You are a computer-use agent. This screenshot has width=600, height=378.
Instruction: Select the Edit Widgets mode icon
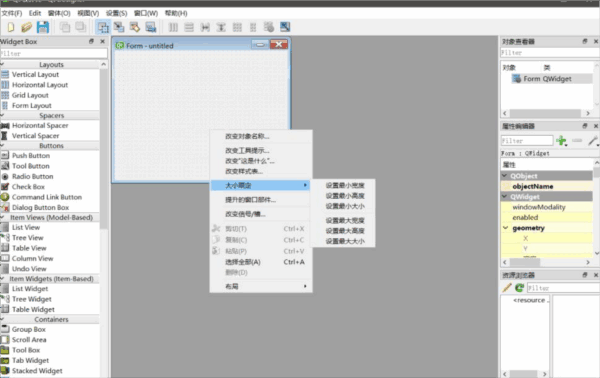tap(103, 27)
